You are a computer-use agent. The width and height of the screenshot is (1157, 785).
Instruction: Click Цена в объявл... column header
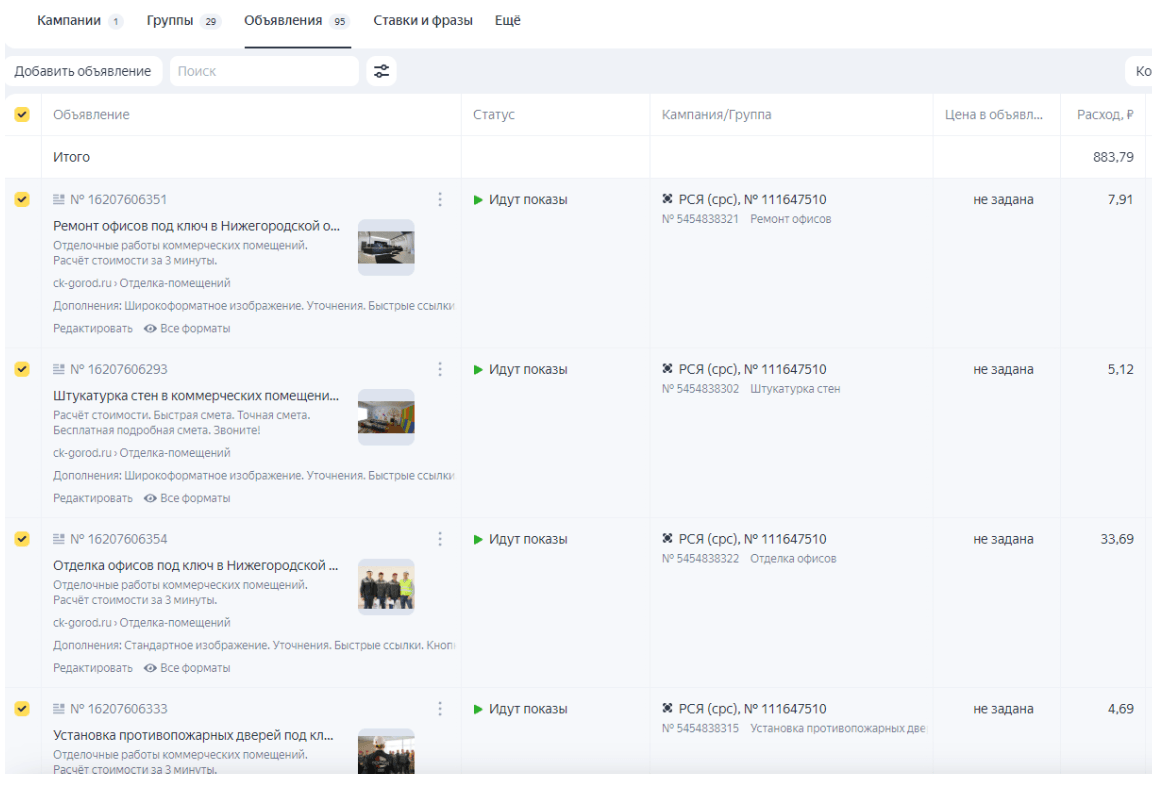[x=994, y=114]
